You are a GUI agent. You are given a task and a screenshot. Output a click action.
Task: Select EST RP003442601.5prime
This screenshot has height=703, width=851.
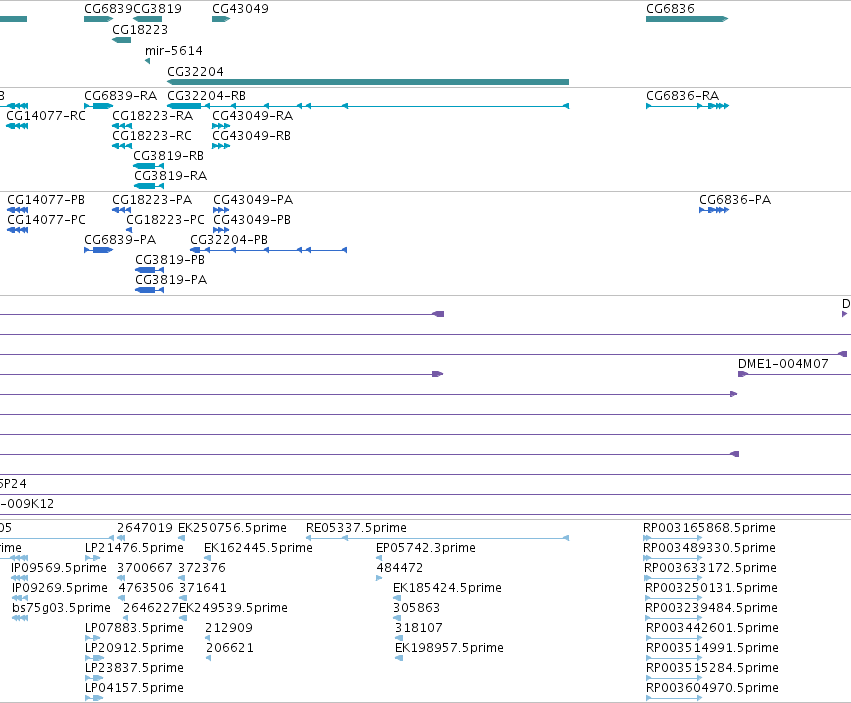(x=674, y=638)
